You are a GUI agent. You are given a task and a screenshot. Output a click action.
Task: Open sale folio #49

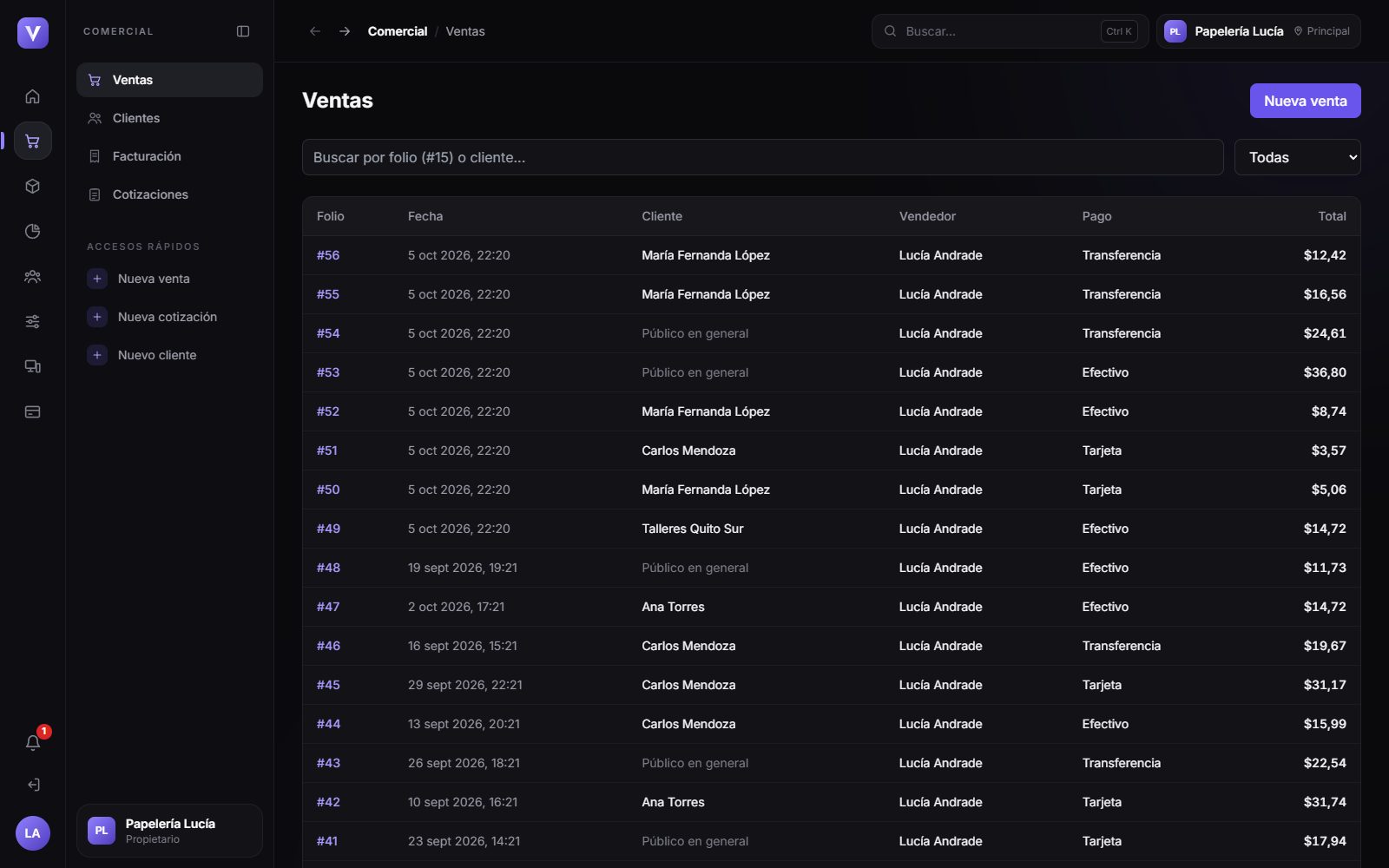(x=328, y=529)
